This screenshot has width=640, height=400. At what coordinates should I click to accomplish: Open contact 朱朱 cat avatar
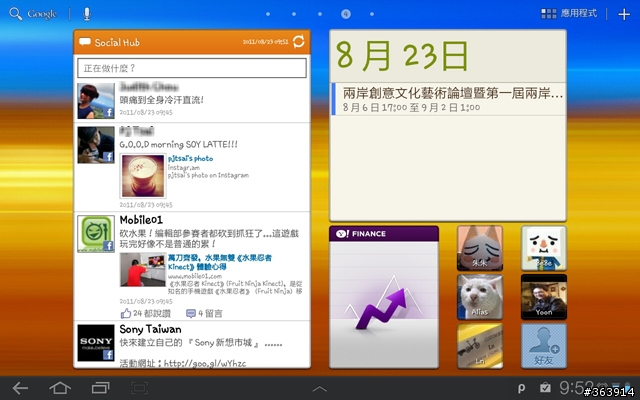pos(480,248)
